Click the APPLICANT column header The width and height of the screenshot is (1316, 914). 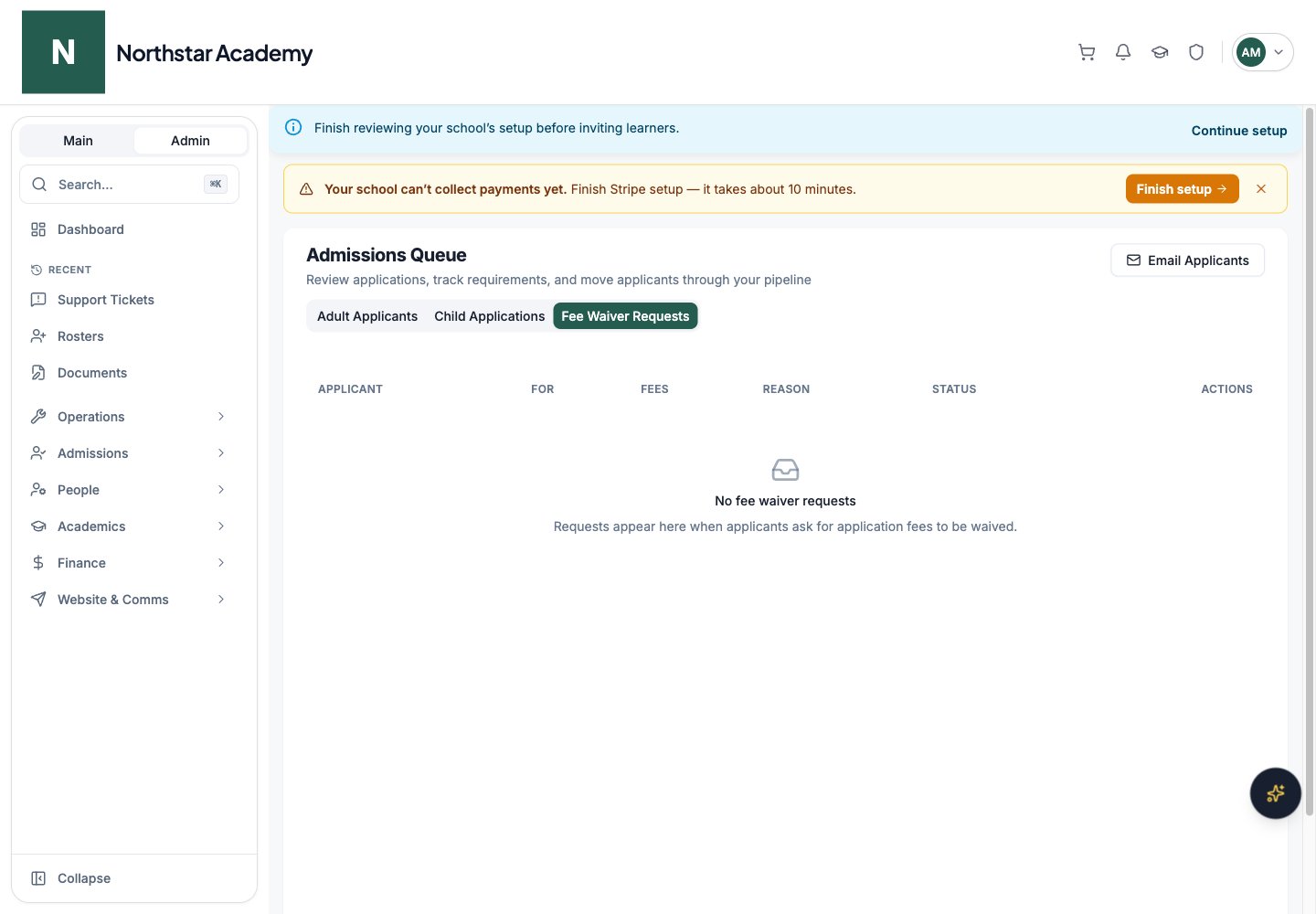click(350, 389)
